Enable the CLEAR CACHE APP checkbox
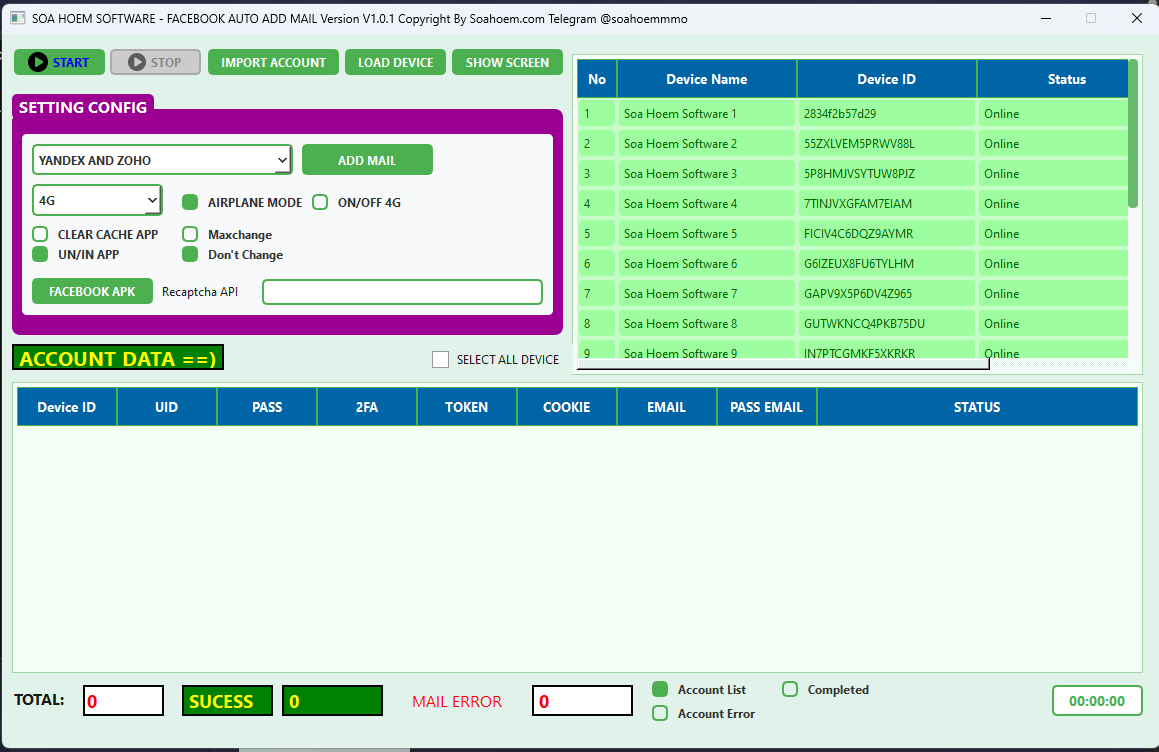The height and width of the screenshot is (752, 1159). point(40,234)
